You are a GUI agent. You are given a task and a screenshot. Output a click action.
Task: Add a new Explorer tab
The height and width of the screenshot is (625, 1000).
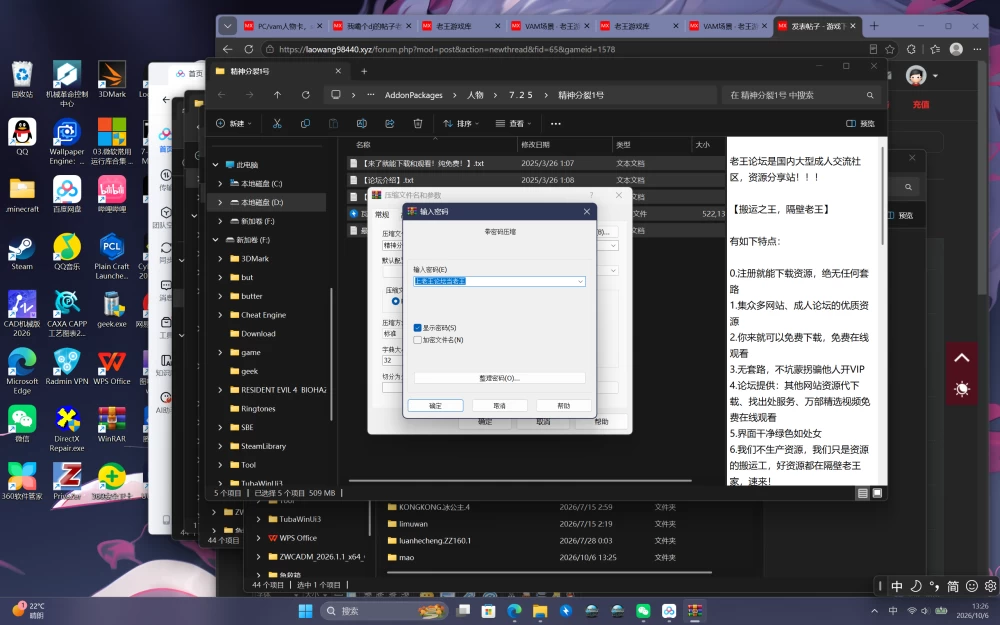pos(364,71)
